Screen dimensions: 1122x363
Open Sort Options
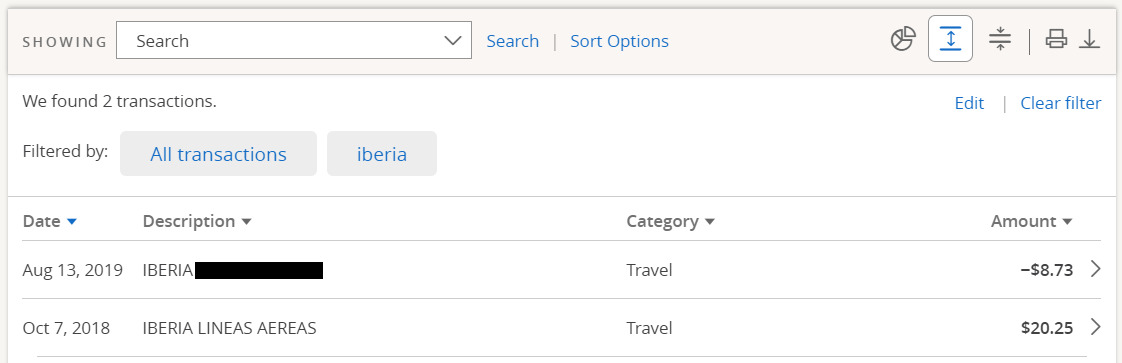click(x=619, y=41)
